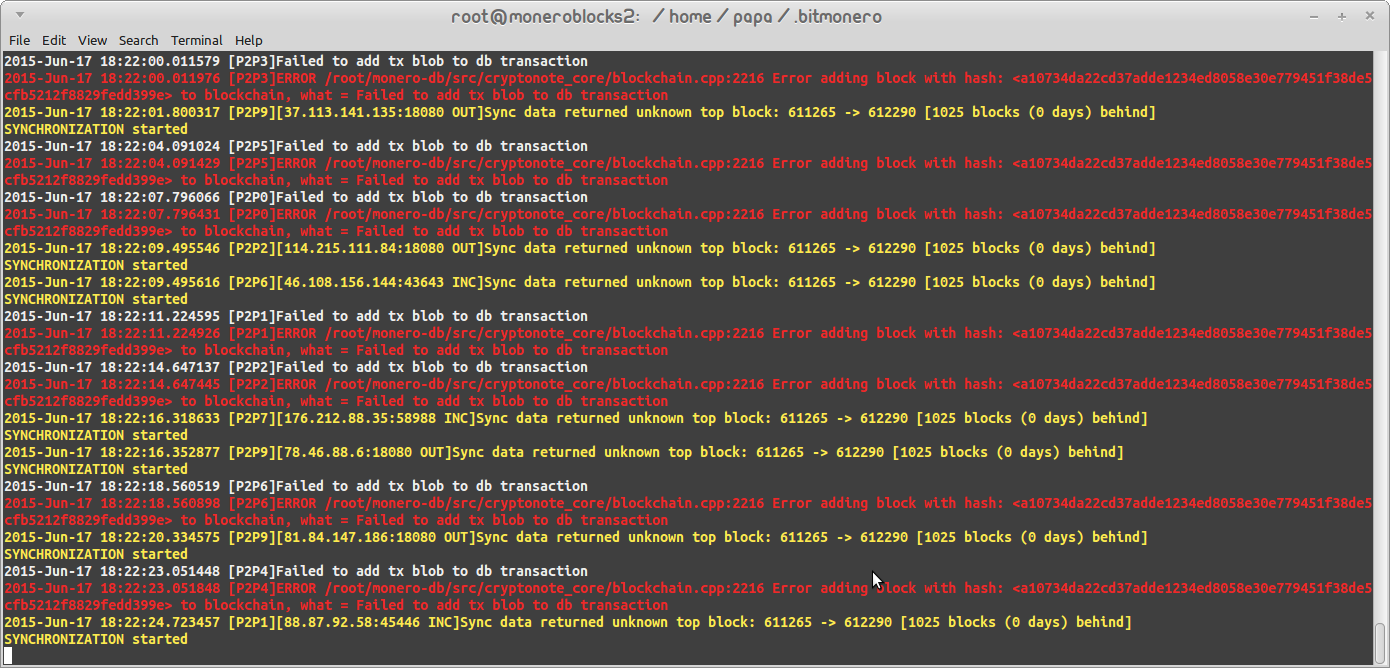The height and width of the screenshot is (668, 1390).
Task: Click the red [P2P4]ERROR blockchain.cpp line
Action: tap(688, 588)
